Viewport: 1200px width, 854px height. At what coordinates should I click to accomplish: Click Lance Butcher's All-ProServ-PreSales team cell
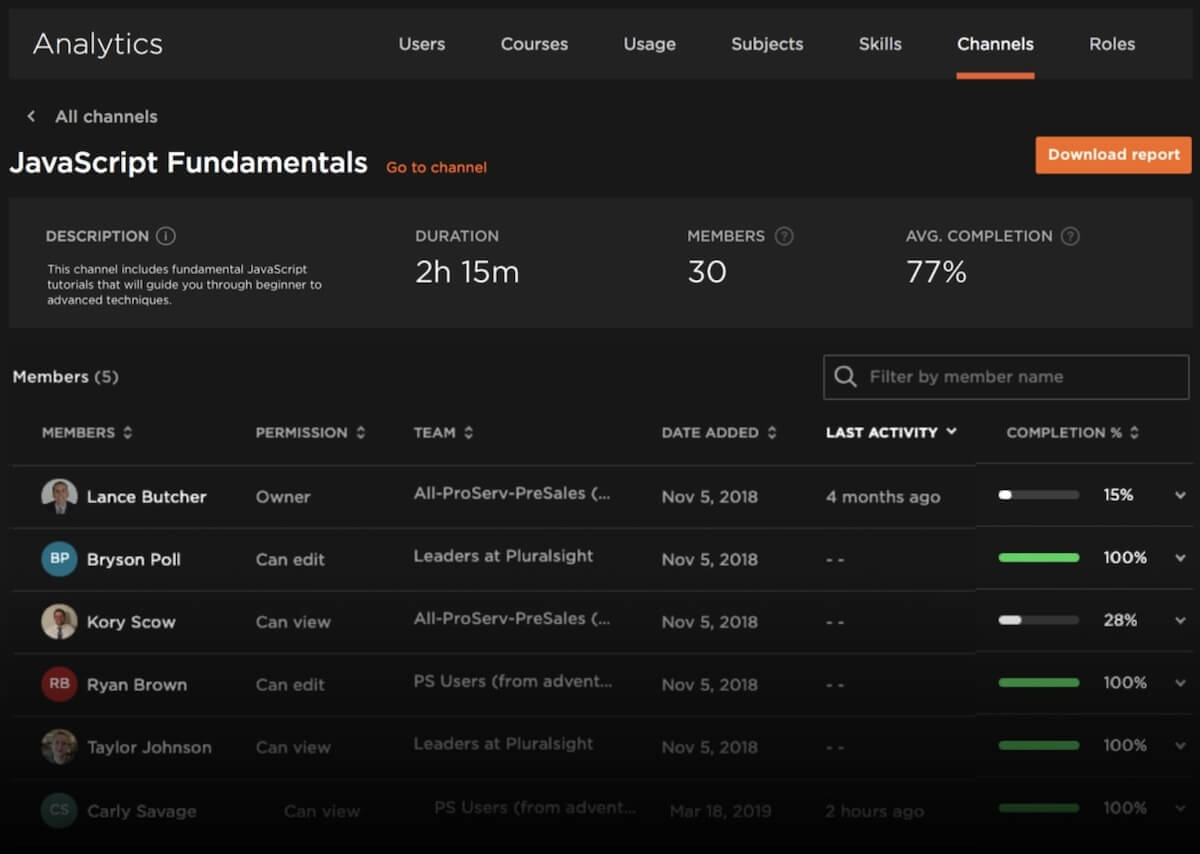(x=512, y=493)
